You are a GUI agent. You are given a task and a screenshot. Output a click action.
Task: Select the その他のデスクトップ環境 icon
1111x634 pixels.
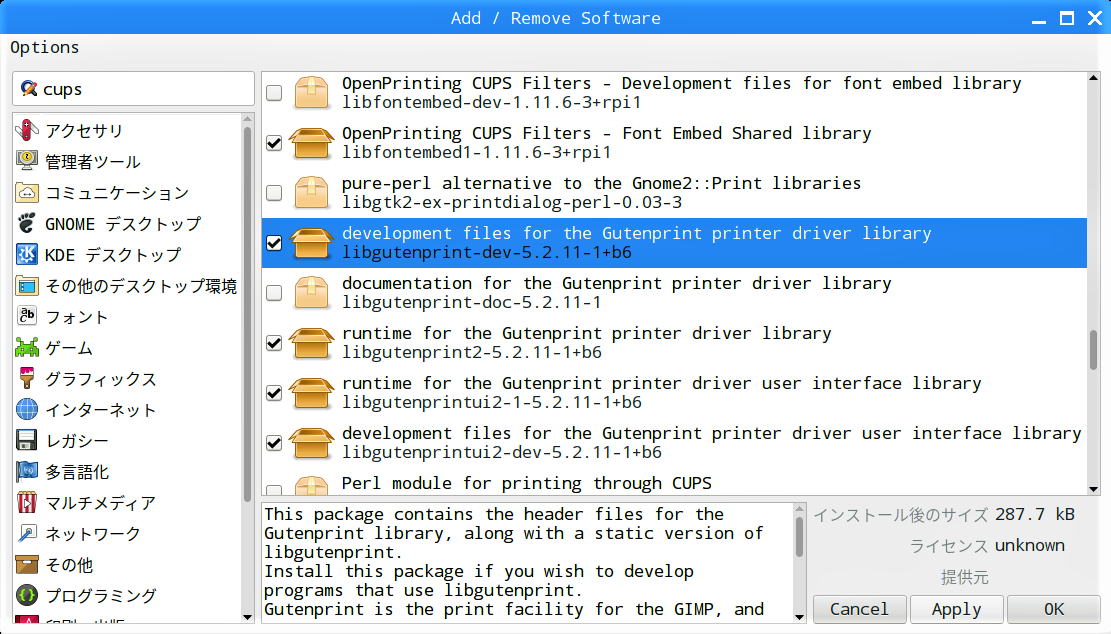tap(27, 285)
